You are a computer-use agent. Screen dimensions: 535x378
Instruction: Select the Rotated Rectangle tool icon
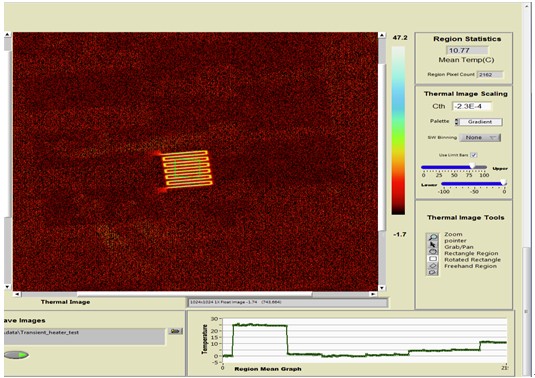pos(433,266)
